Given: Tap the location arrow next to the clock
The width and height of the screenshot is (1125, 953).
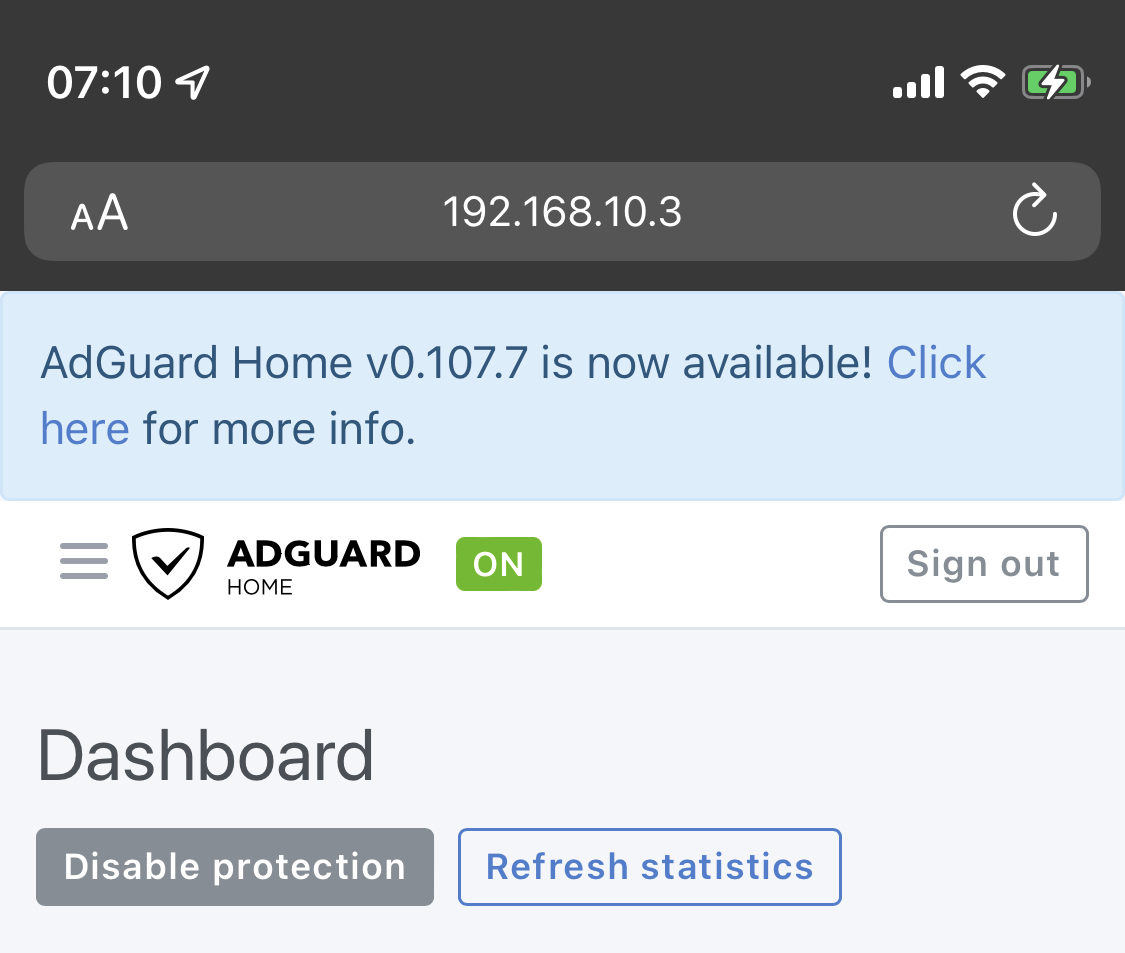Looking at the screenshot, I should (x=193, y=82).
